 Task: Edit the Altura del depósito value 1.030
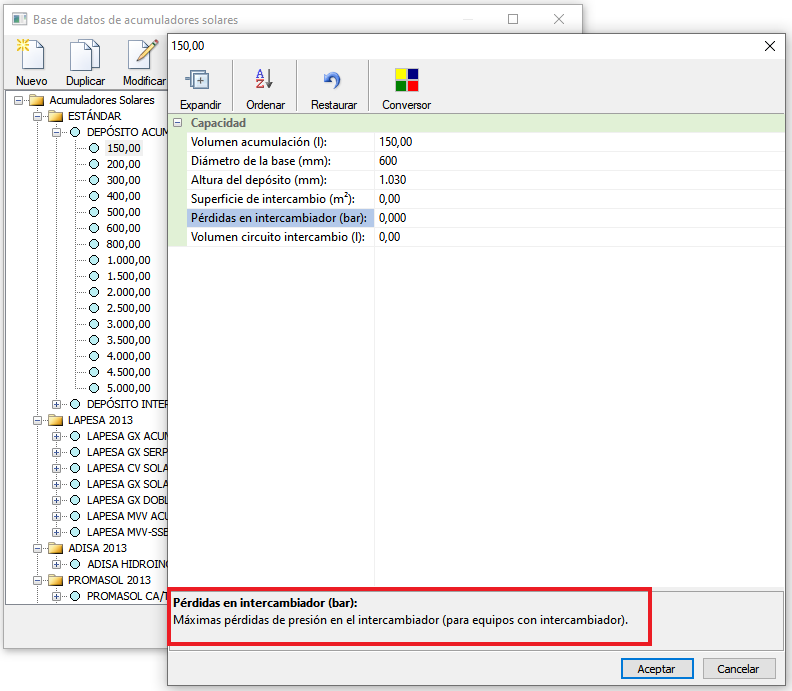click(579, 180)
